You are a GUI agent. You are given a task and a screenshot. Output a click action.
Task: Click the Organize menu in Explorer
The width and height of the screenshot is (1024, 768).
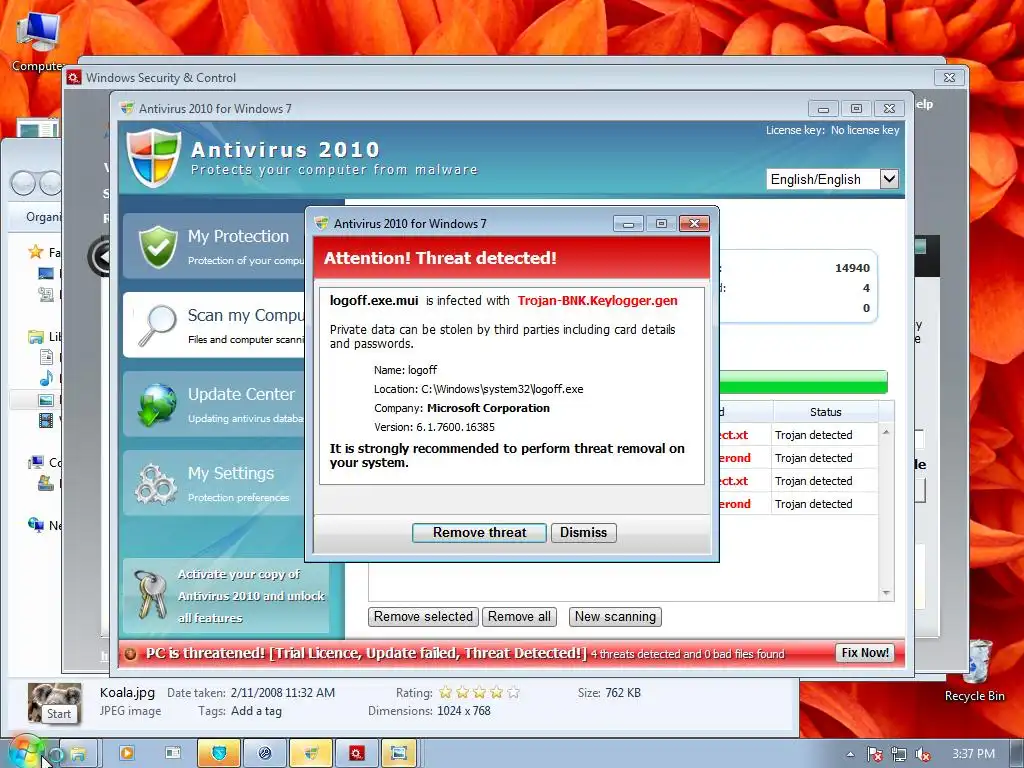43,217
